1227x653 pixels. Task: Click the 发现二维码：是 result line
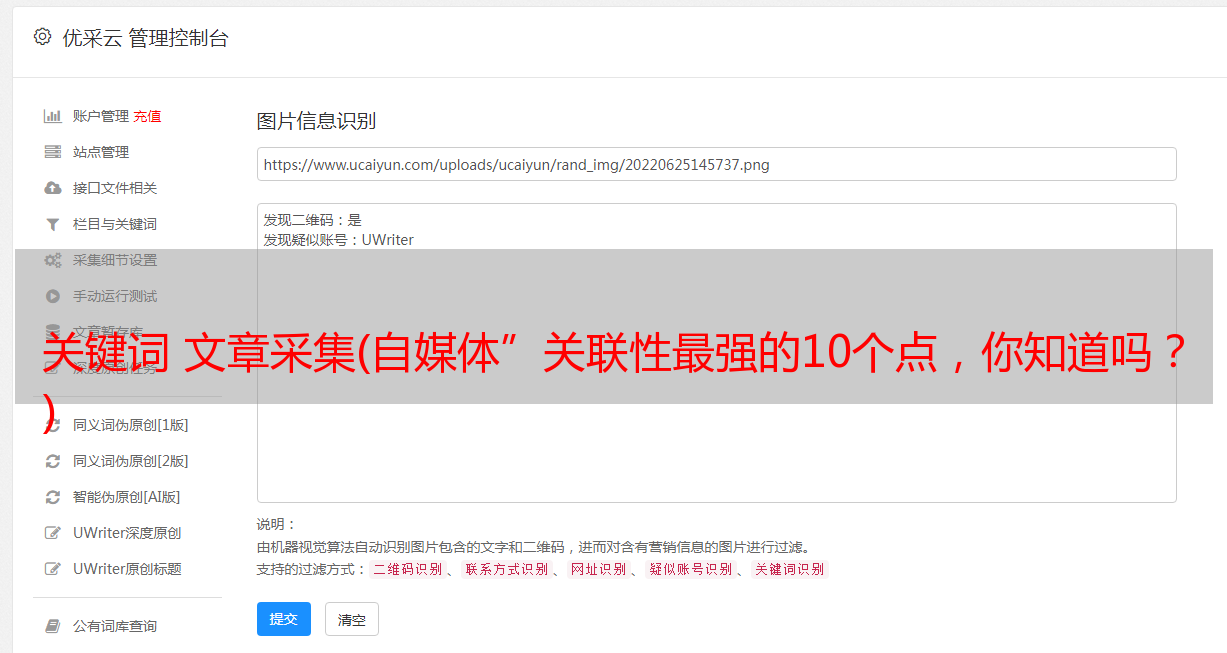(313, 220)
